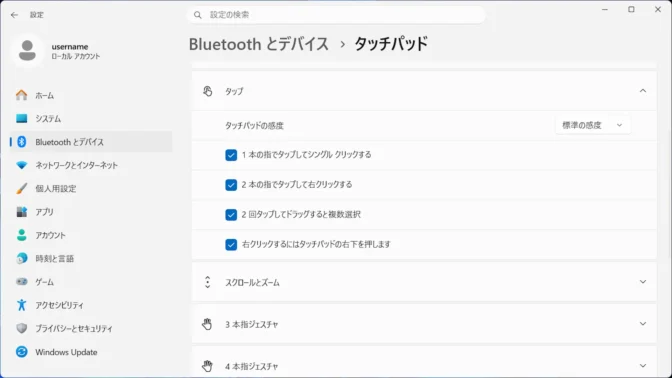Click the Windows Update sync icon
This screenshot has height=378, width=672.
coord(21,352)
